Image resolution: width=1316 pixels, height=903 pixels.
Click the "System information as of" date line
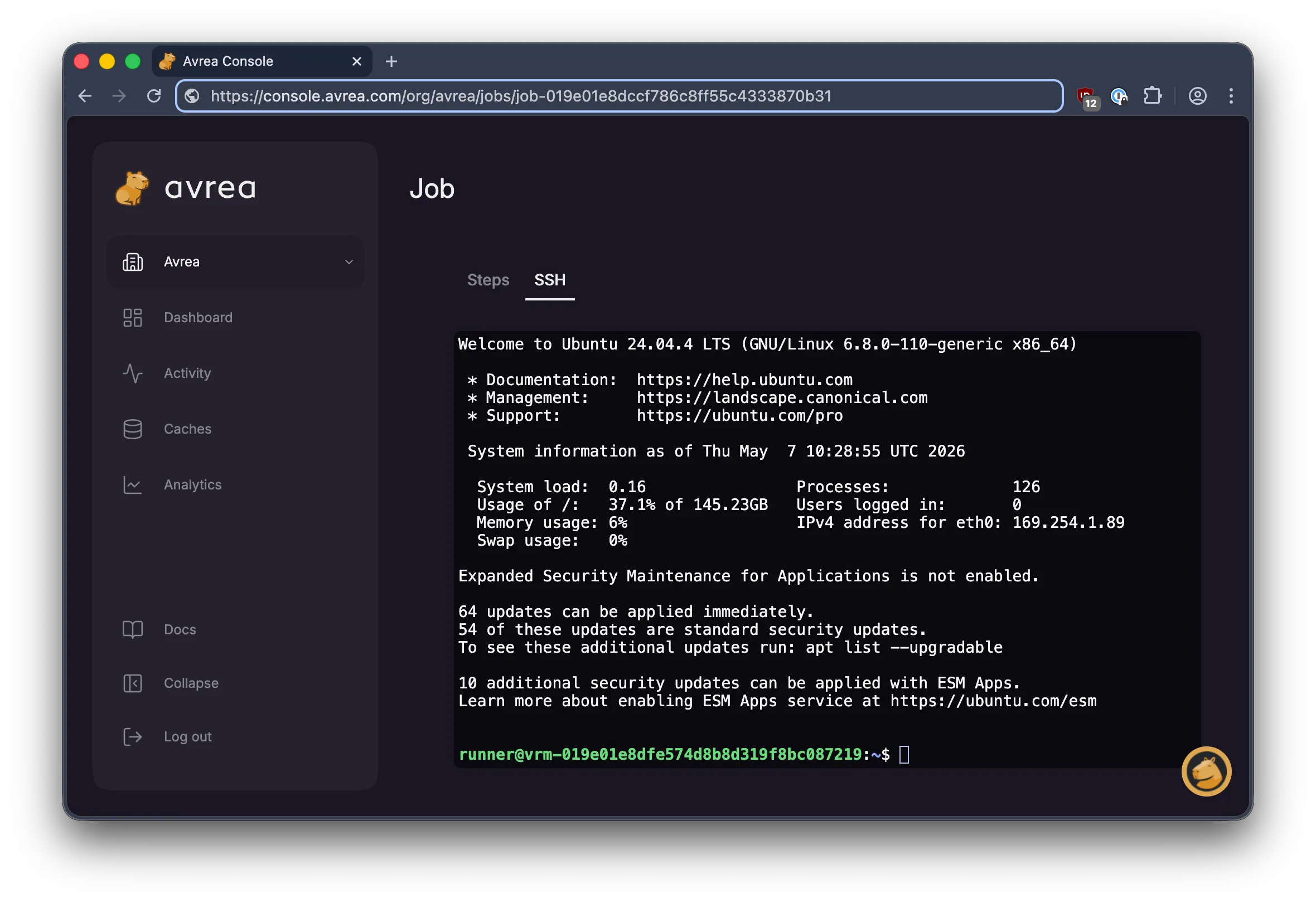pyautogui.click(x=717, y=451)
